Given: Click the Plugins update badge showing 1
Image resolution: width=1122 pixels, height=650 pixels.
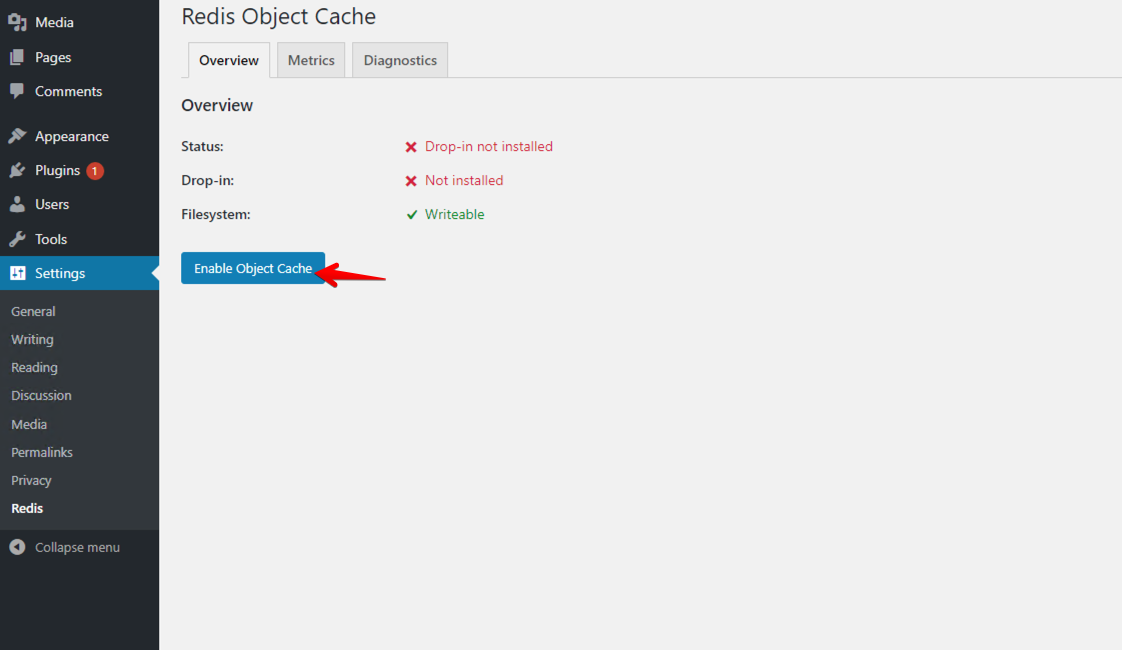Looking at the screenshot, I should click(95, 171).
